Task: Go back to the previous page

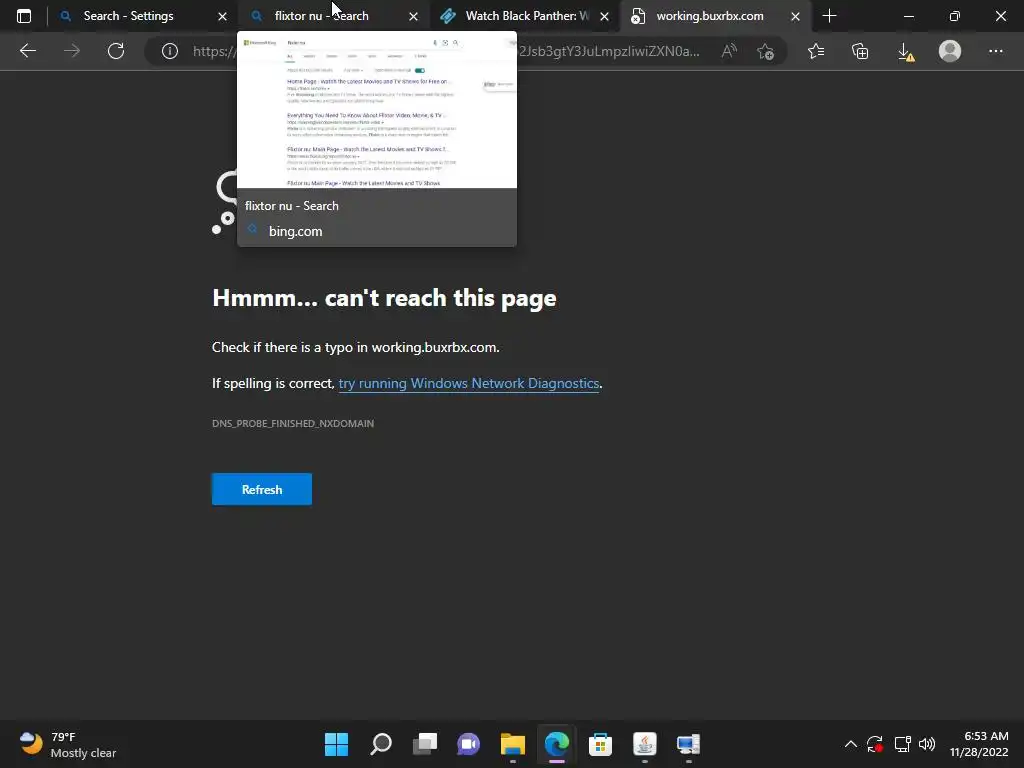Action: pyautogui.click(x=28, y=51)
